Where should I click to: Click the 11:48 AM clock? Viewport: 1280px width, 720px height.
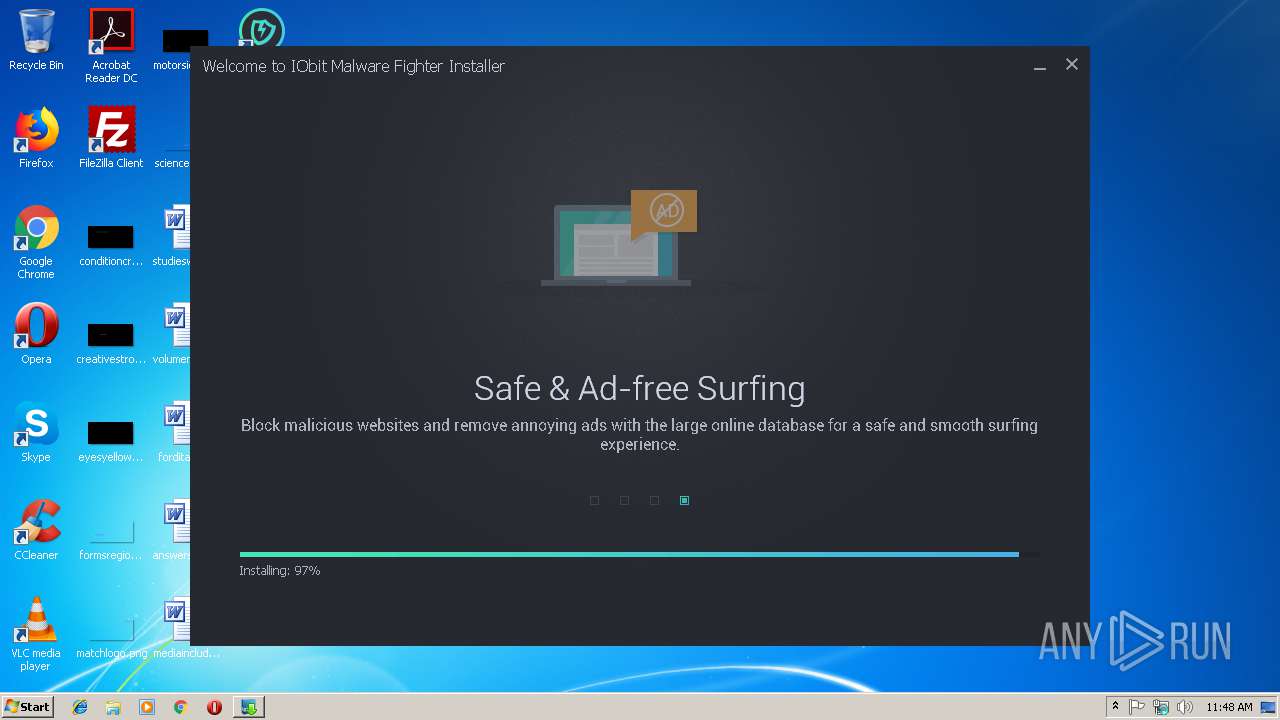[x=1229, y=707]
